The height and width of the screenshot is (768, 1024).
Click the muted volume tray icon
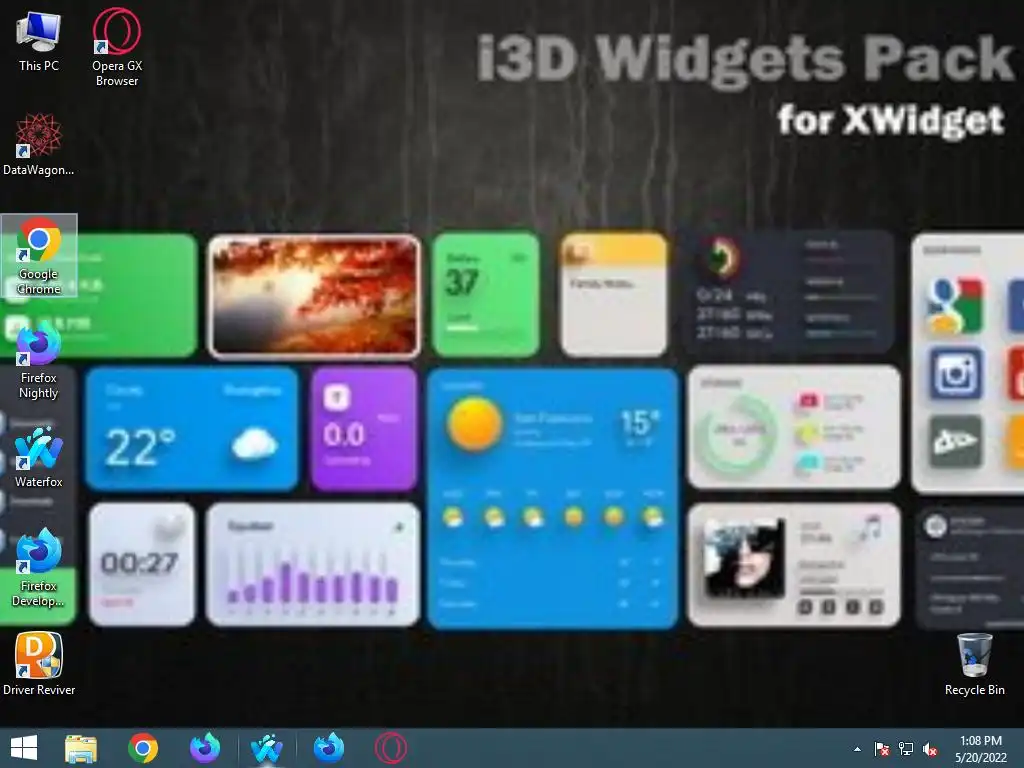point(930,749)
